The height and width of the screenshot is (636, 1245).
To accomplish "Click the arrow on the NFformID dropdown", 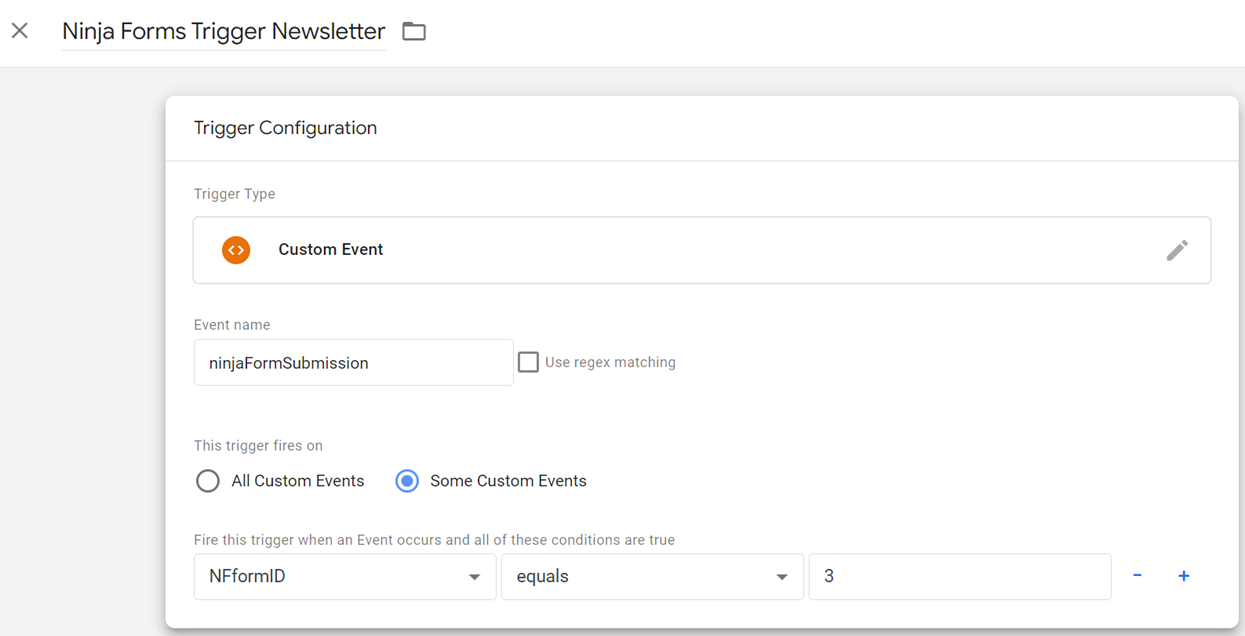I will click(x=475, y=577).
